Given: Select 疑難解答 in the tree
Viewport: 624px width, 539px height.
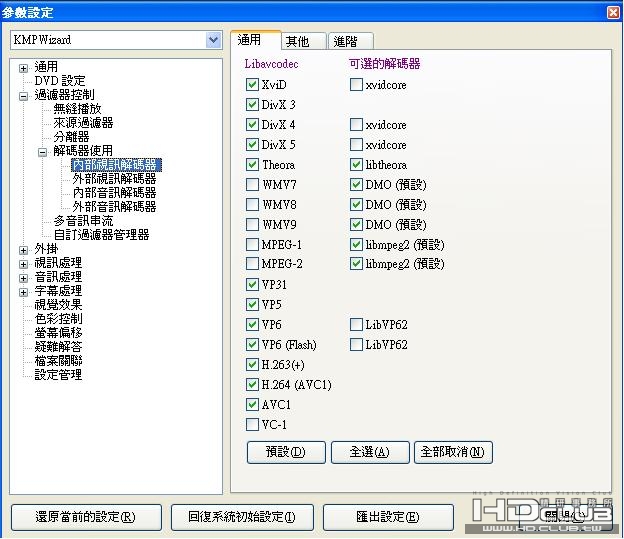Looking at the screenshot, I should 58,347.
